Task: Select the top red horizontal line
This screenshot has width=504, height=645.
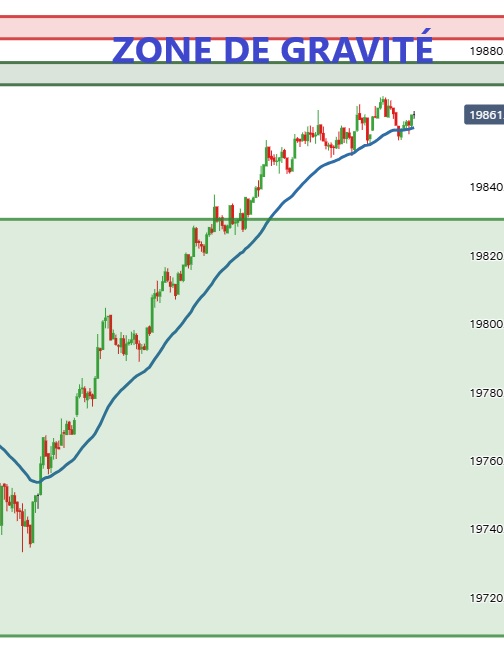Action: tap(252, 17)
